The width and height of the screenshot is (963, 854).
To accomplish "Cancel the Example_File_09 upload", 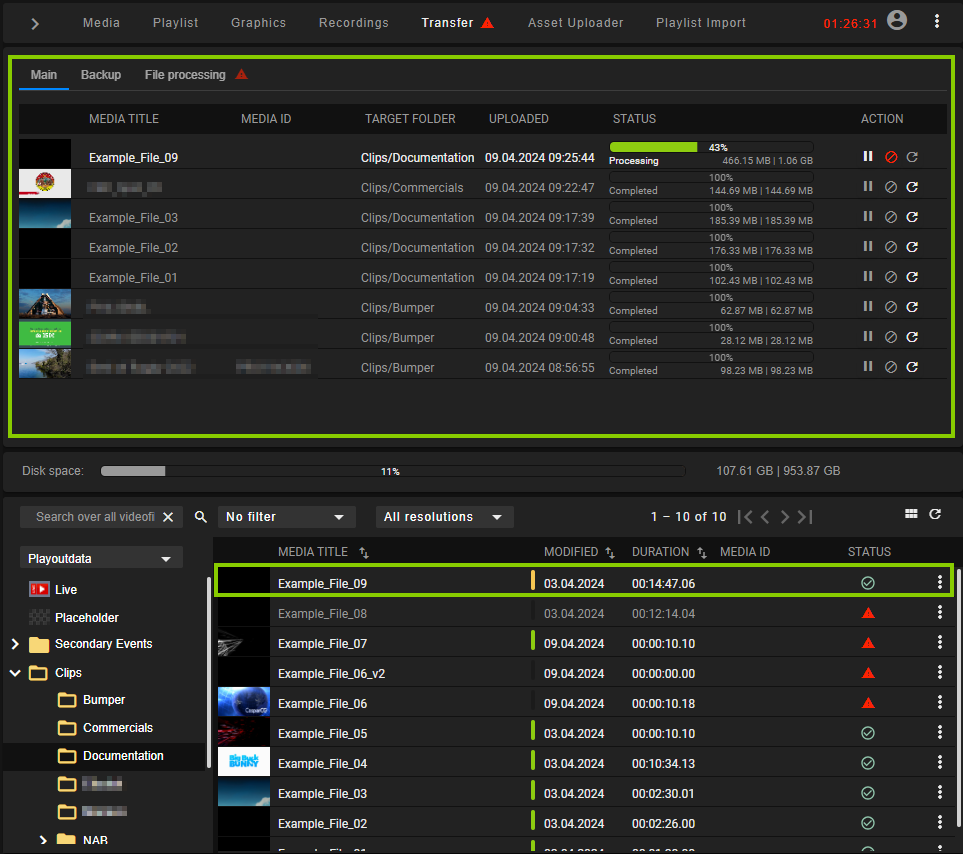I will (x=890, y=157).
